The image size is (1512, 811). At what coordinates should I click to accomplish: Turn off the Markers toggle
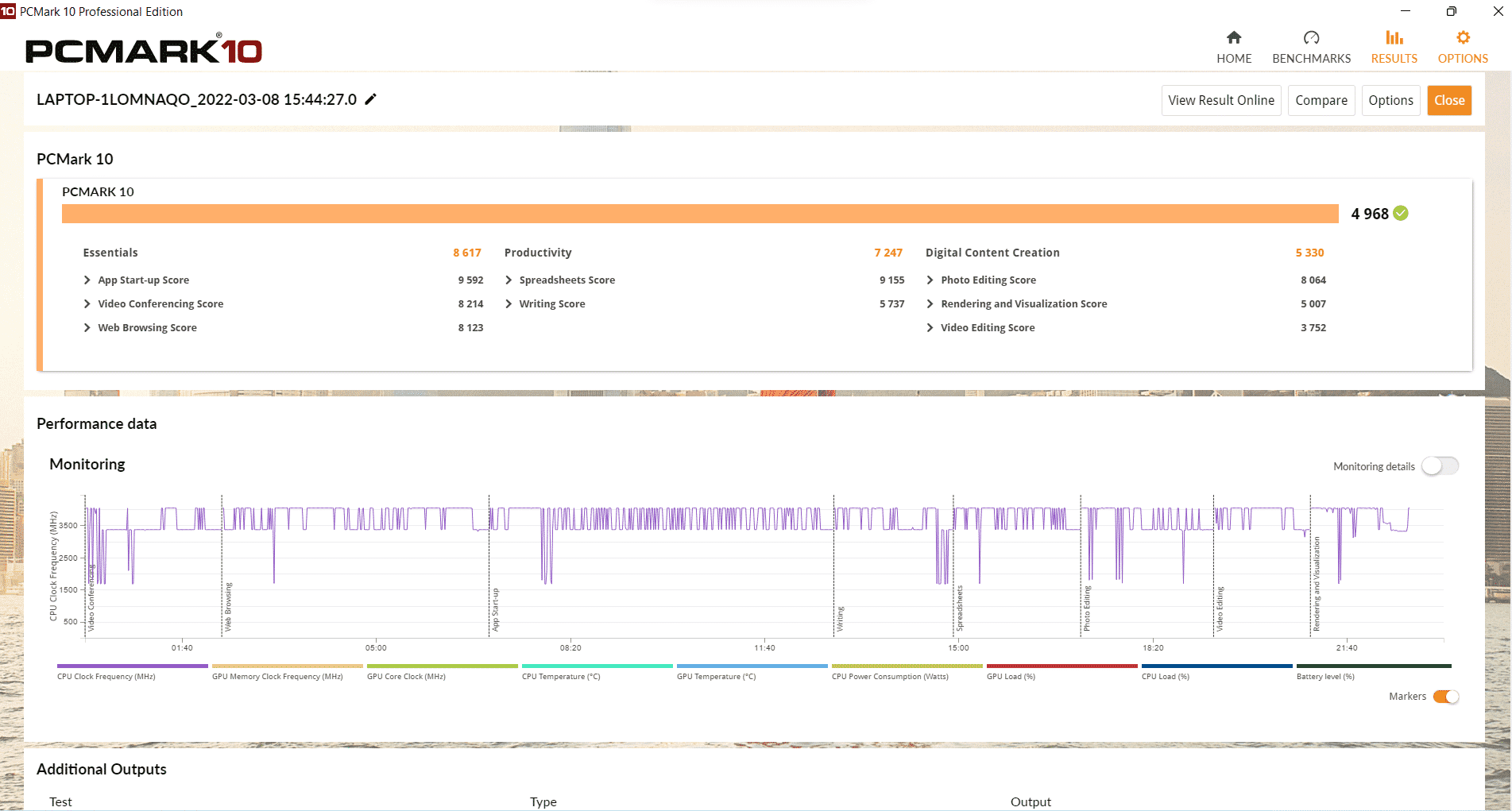(x=1445, y=697)
